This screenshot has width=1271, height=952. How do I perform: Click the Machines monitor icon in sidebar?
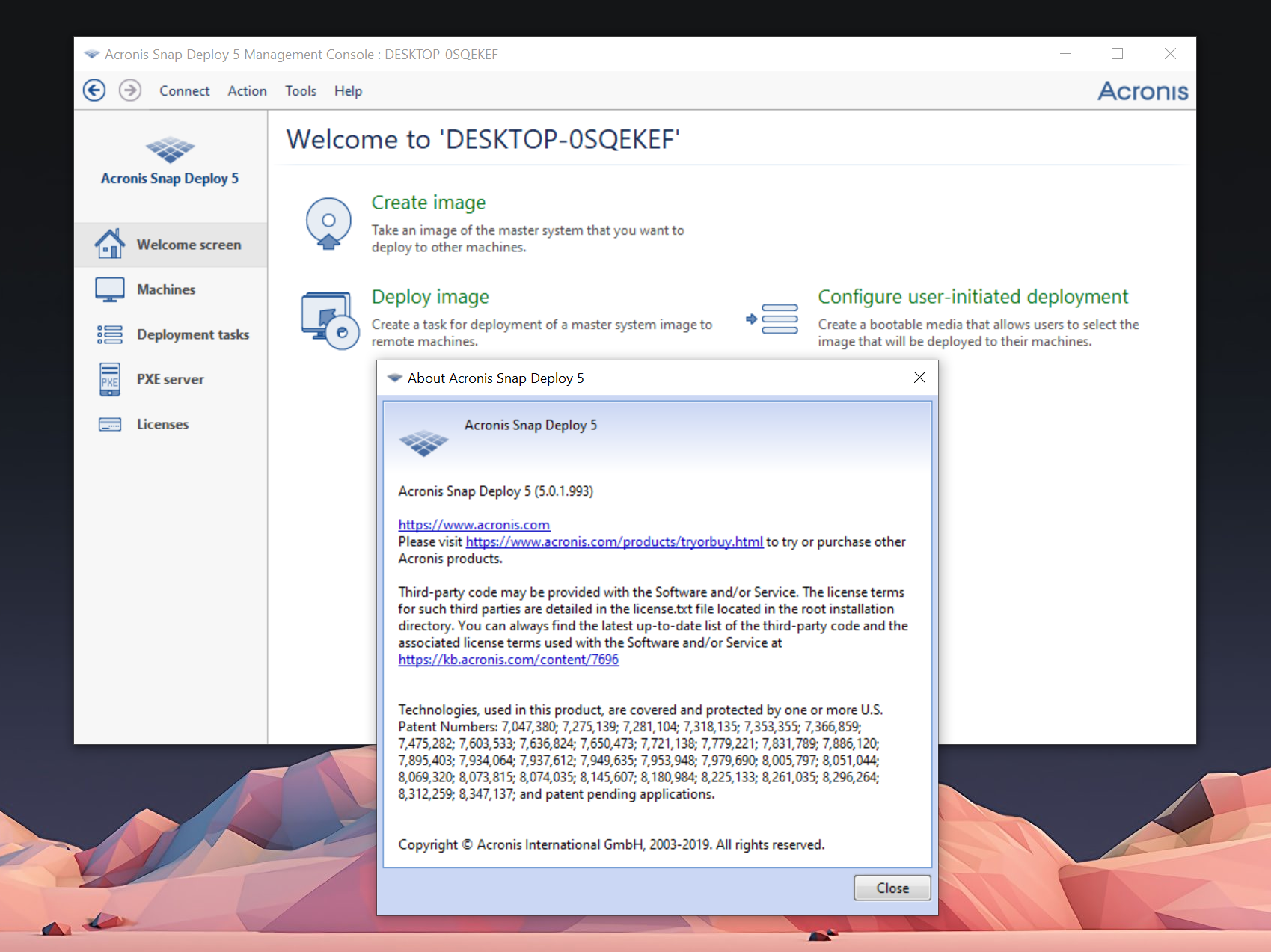(110, 289)
